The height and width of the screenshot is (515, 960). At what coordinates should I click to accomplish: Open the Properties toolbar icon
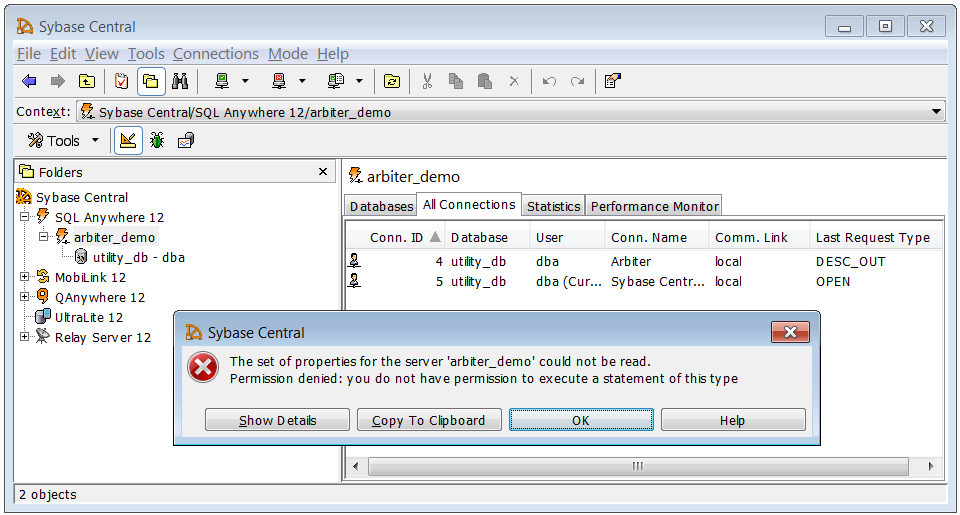tap(613, 81)
